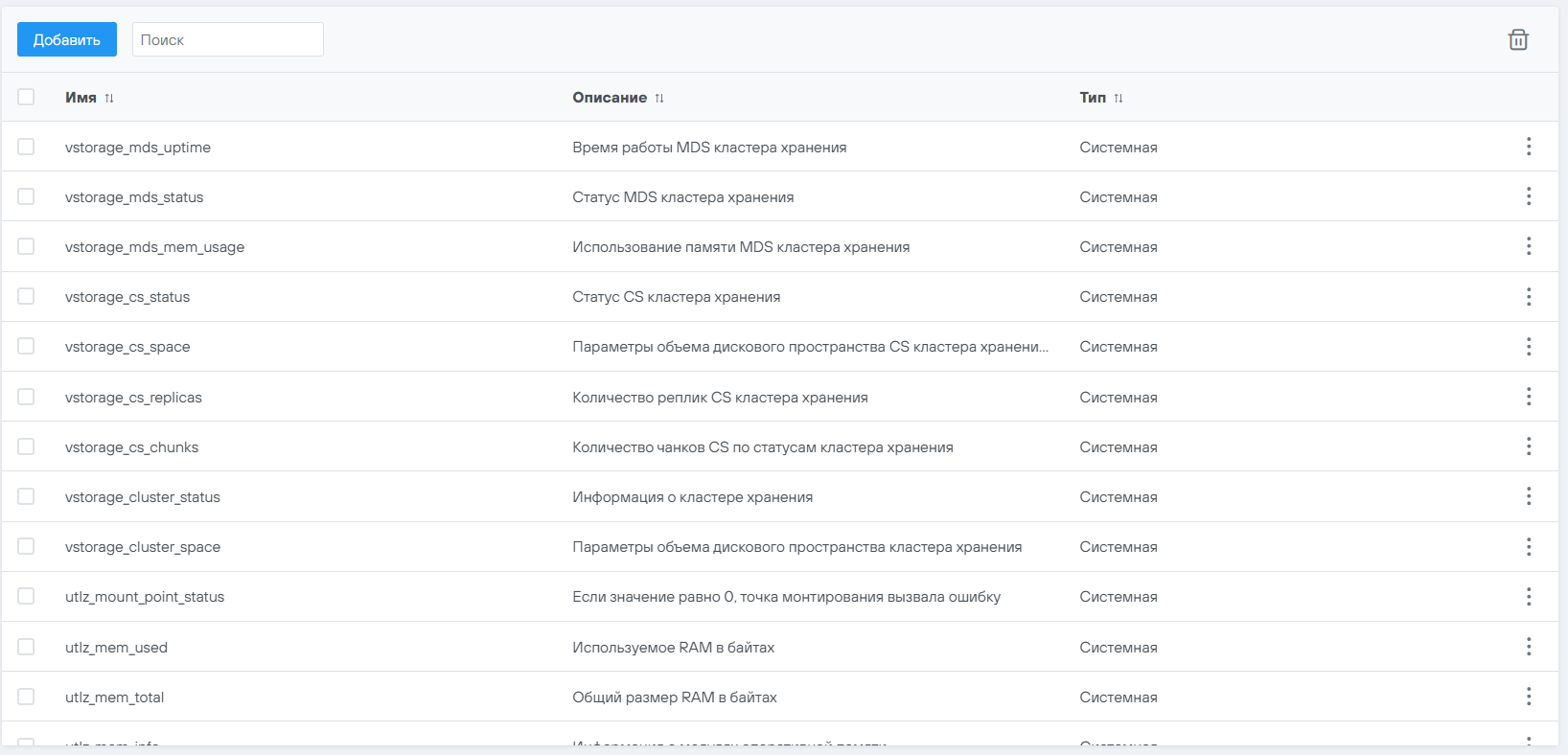This screenshot has width=1568, height=755.
Task: Sort by Тип column sort icon
Action: point(1118,98)
